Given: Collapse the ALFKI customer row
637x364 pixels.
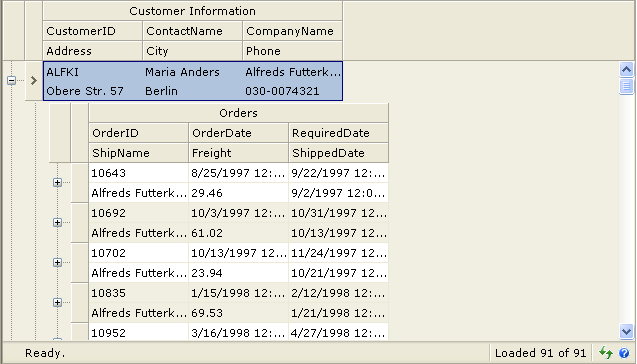Looking at the screenshot, I should (x=11, y=80).
